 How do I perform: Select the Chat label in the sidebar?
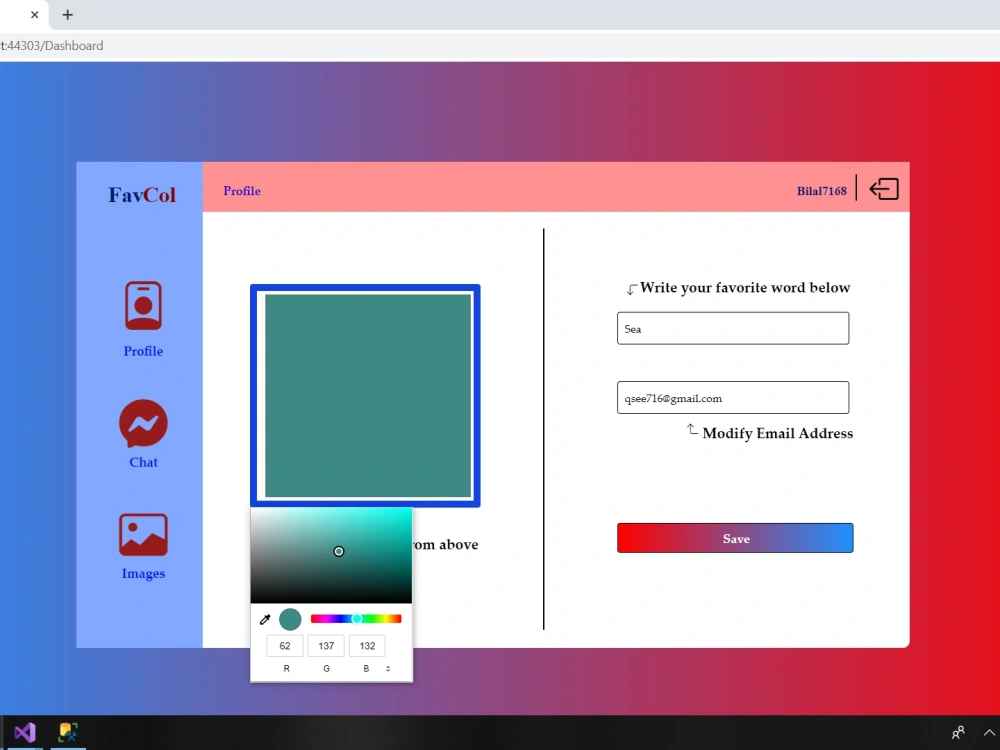143,462
